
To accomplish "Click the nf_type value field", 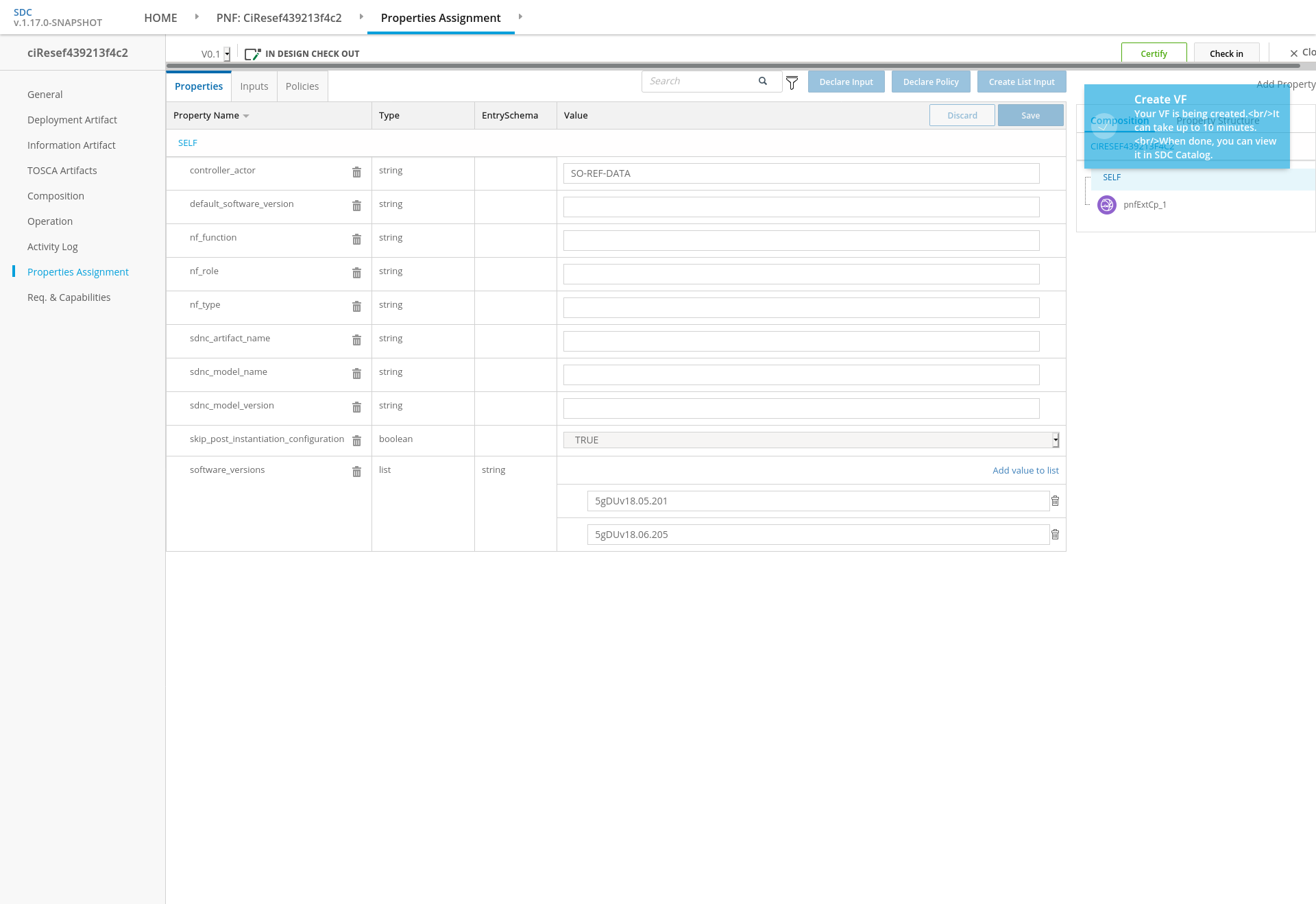I will [801, 308].
